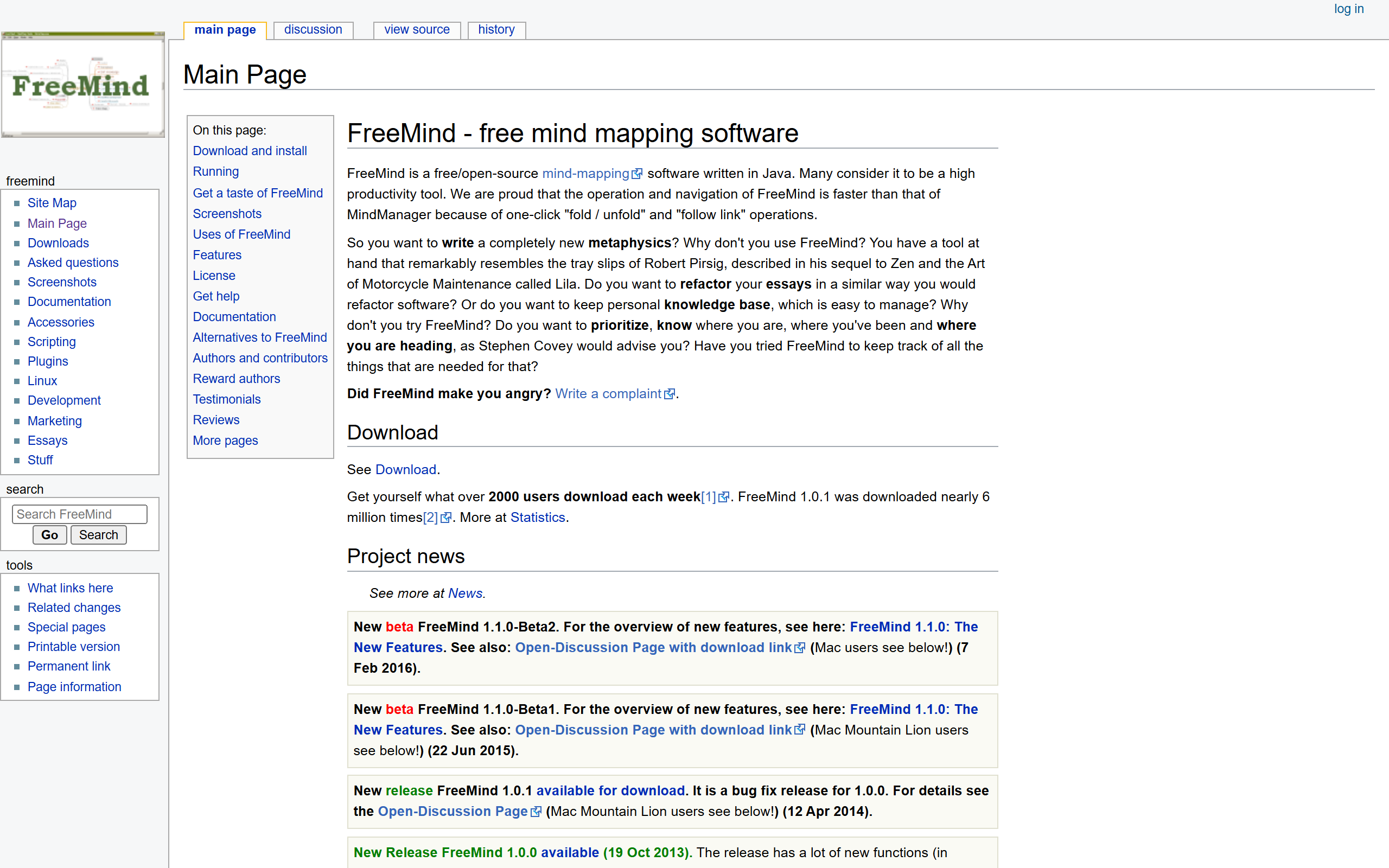This screenshot has width=1389, height=868.
Task: Open Essays sidebar link
Action: (48, 441)
